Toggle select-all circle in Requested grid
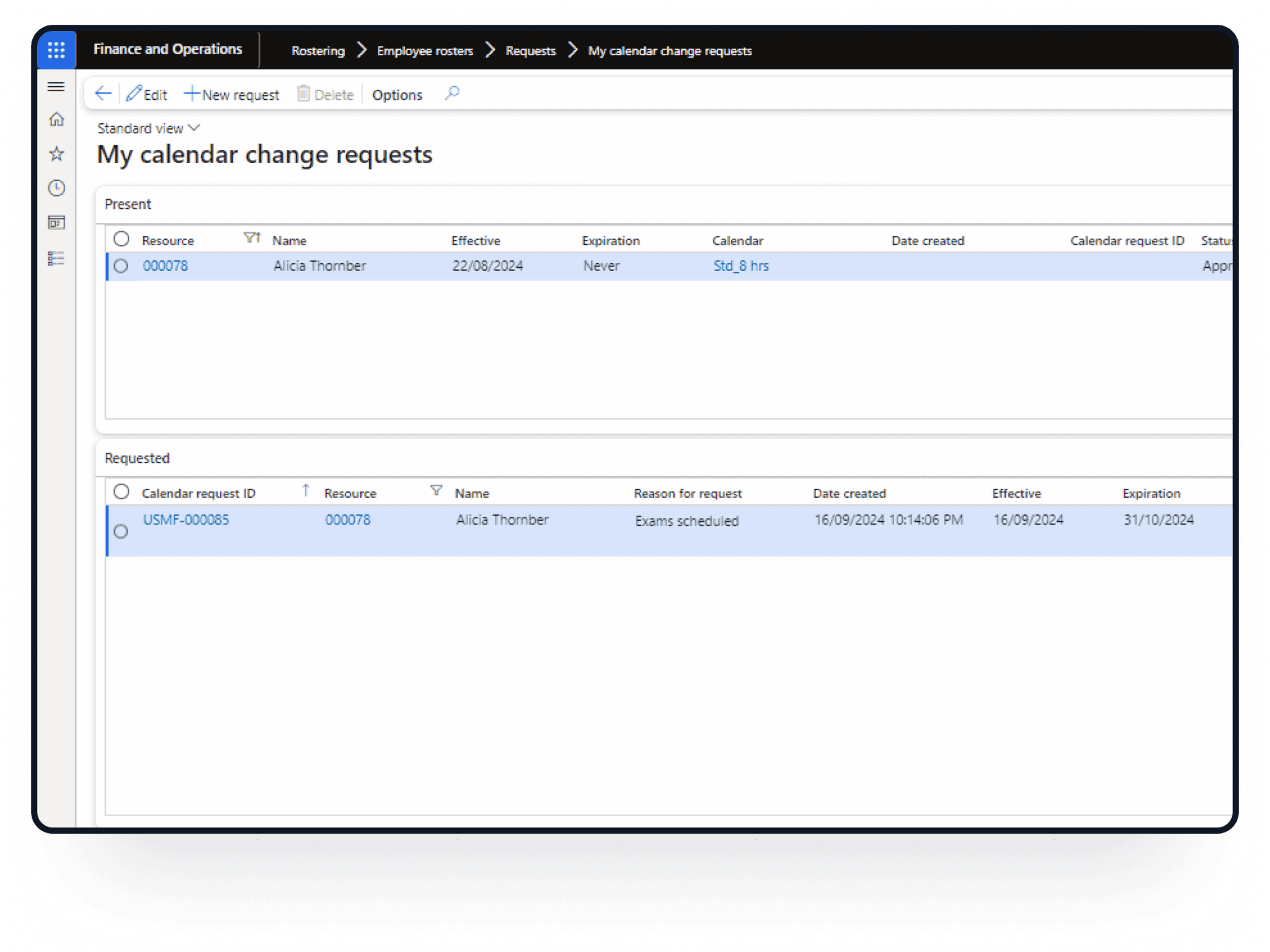 point(121,492)
